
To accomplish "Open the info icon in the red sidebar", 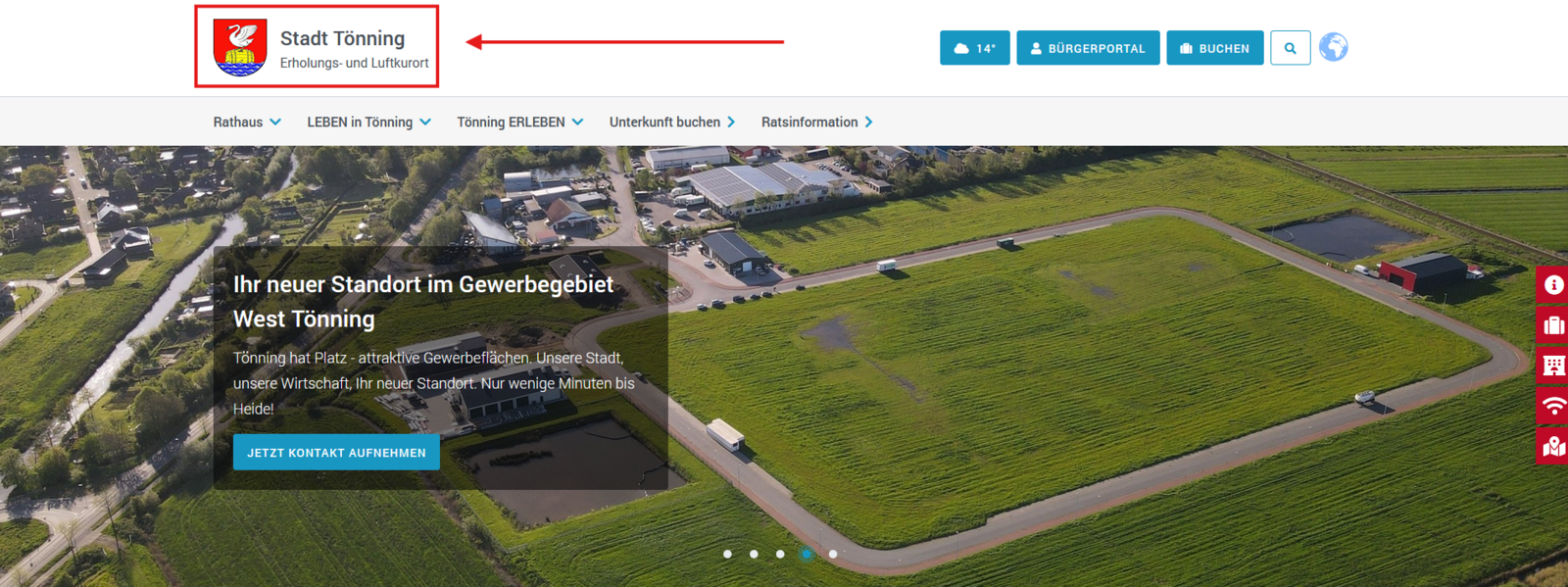I will (1553, 285).
